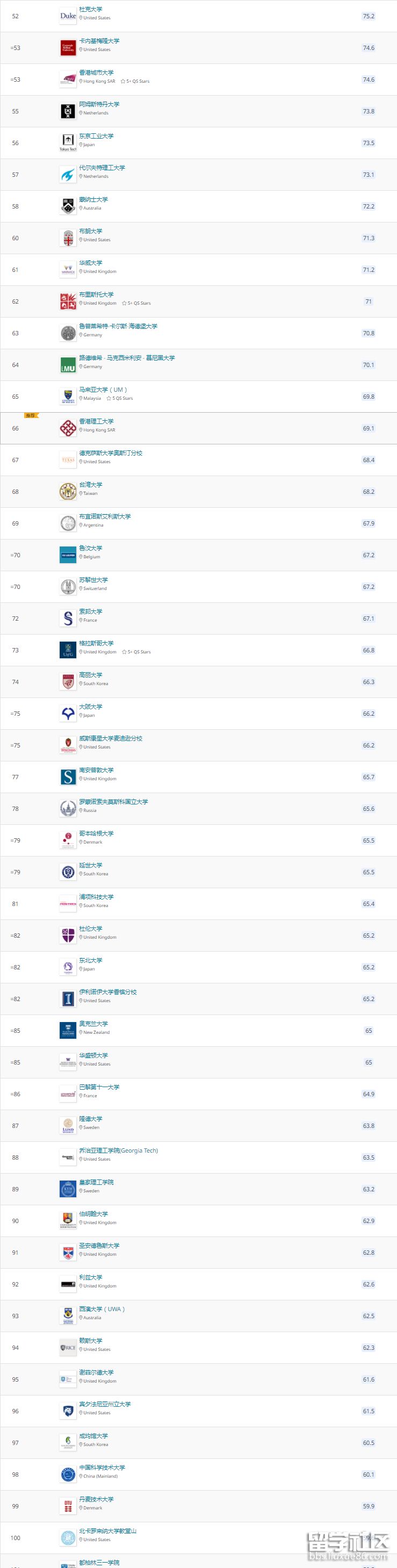Click the Lund University logo
397x1568 pixels.
pos(68,1126)
